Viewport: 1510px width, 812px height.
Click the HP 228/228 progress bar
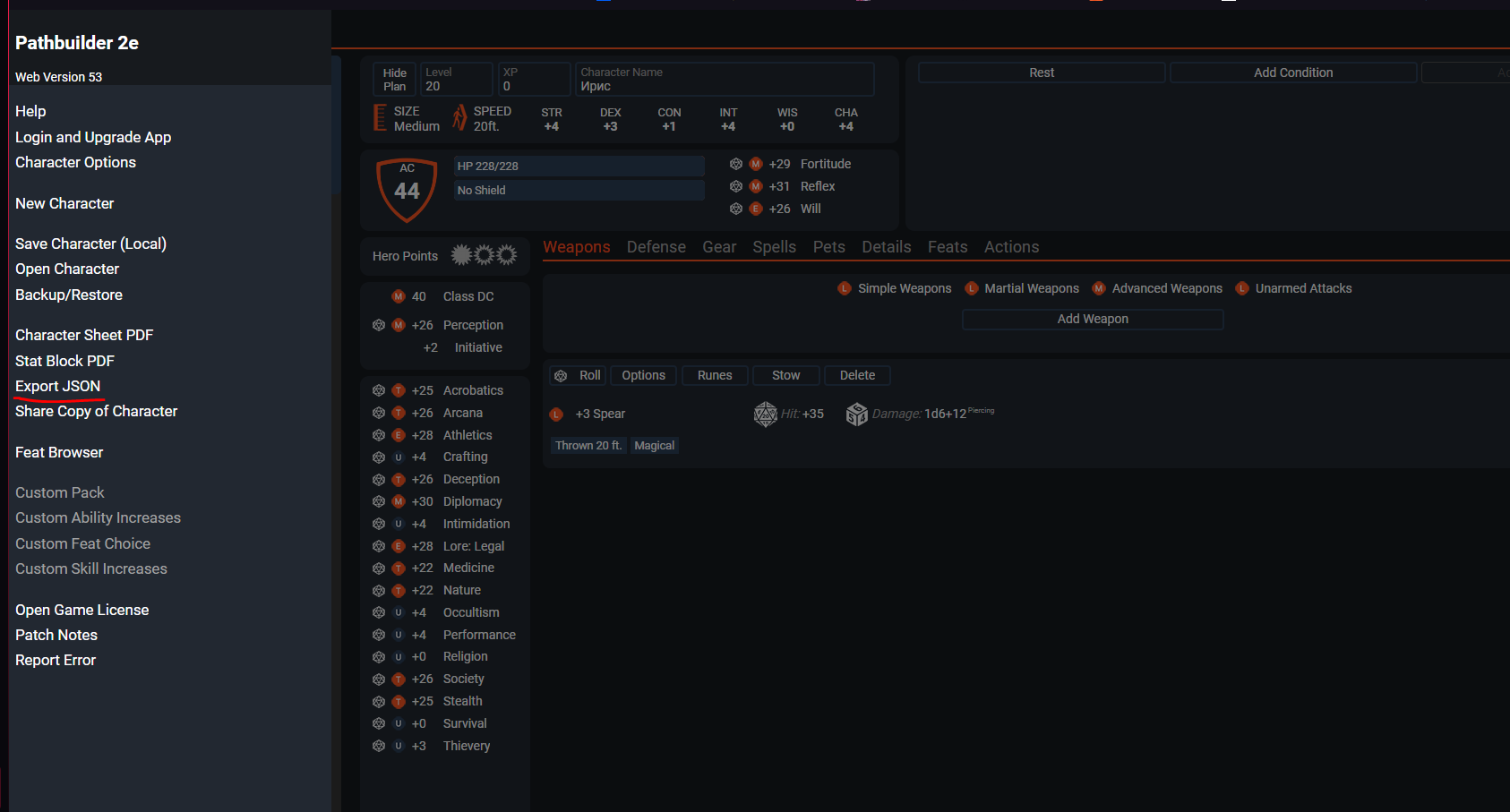pos(578,166)
